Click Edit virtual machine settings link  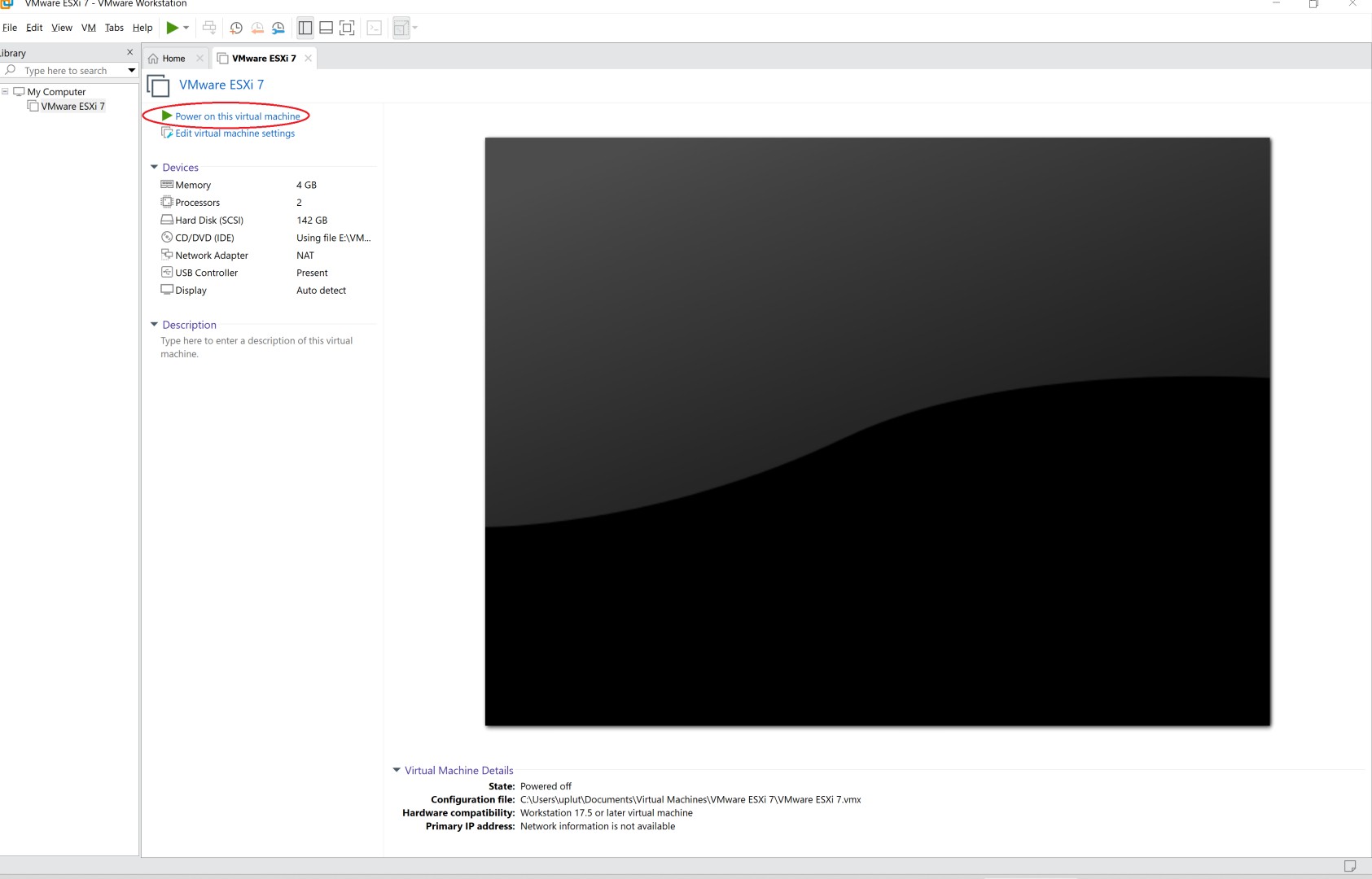click(235, 133)
